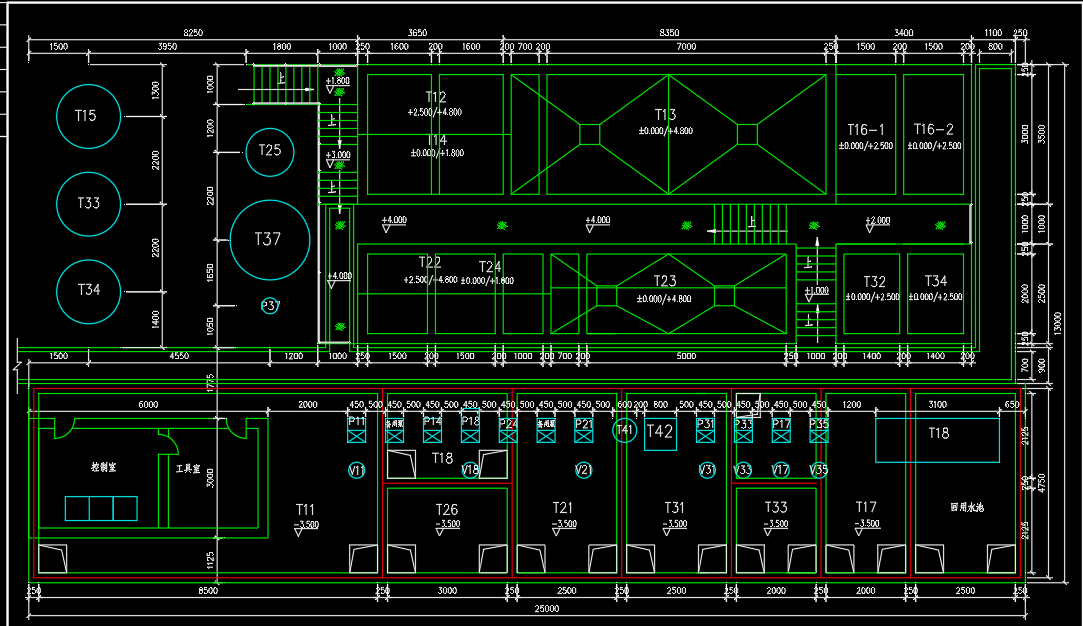This screenshot has width=1083, height=626.
Task: Select the T23 tank label
Action: (x=666, y=282)
